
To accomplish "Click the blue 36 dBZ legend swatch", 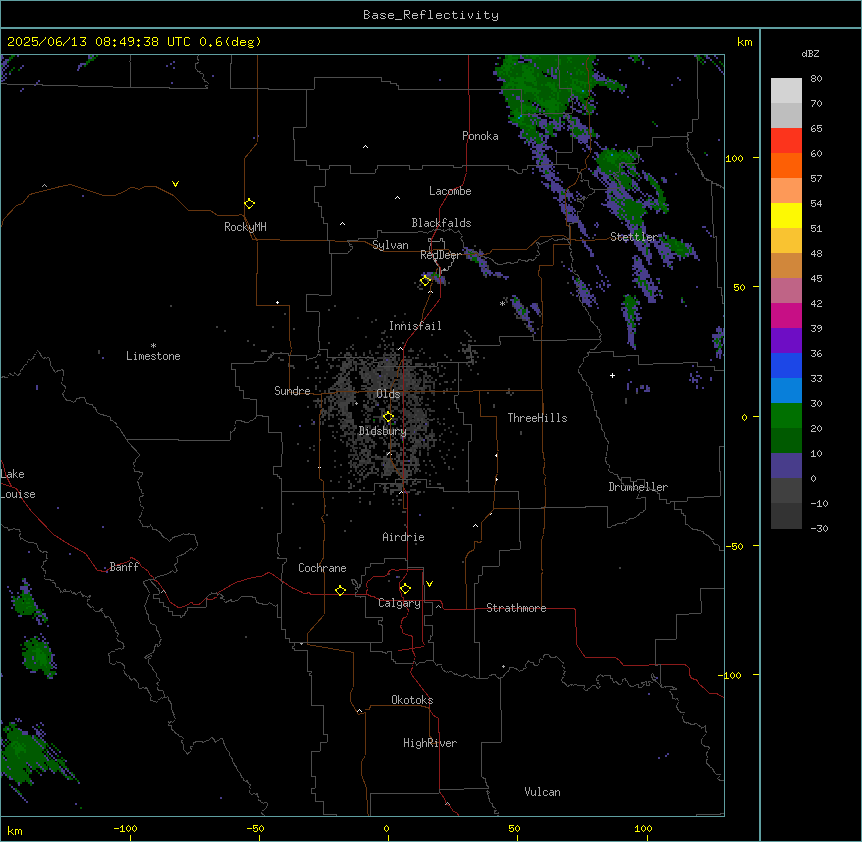I will point(786,365).
